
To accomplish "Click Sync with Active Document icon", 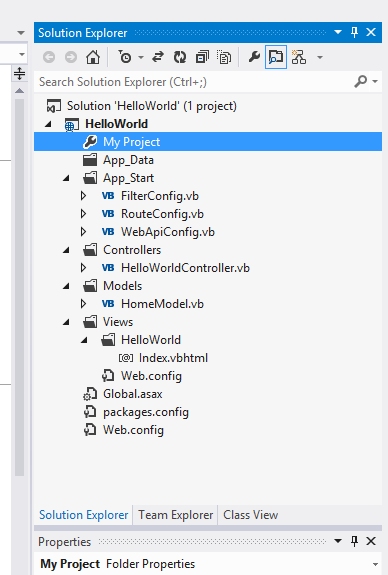I will tap(158, 57).
